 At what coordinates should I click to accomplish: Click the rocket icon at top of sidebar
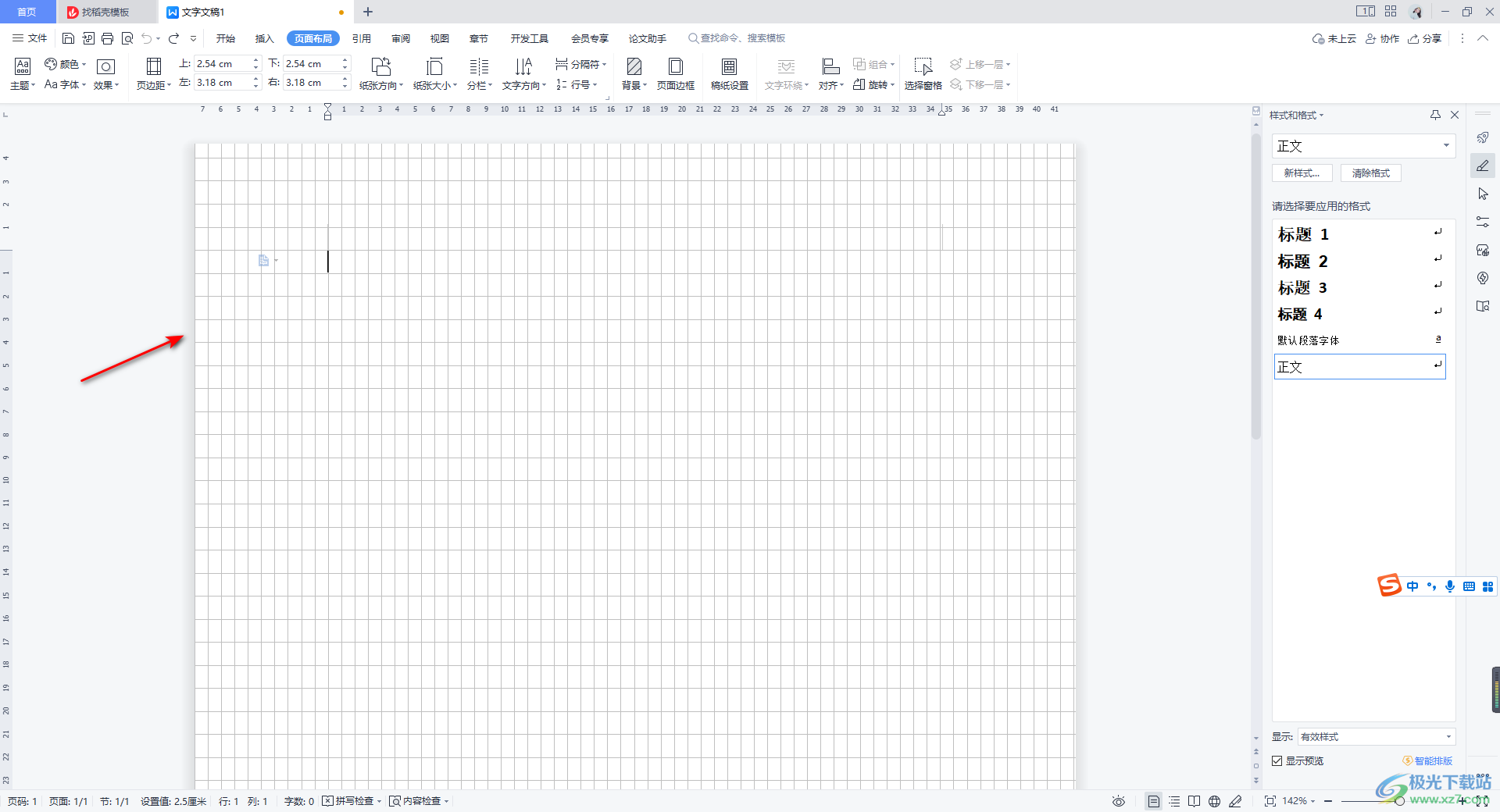[x=1483, y=137]
